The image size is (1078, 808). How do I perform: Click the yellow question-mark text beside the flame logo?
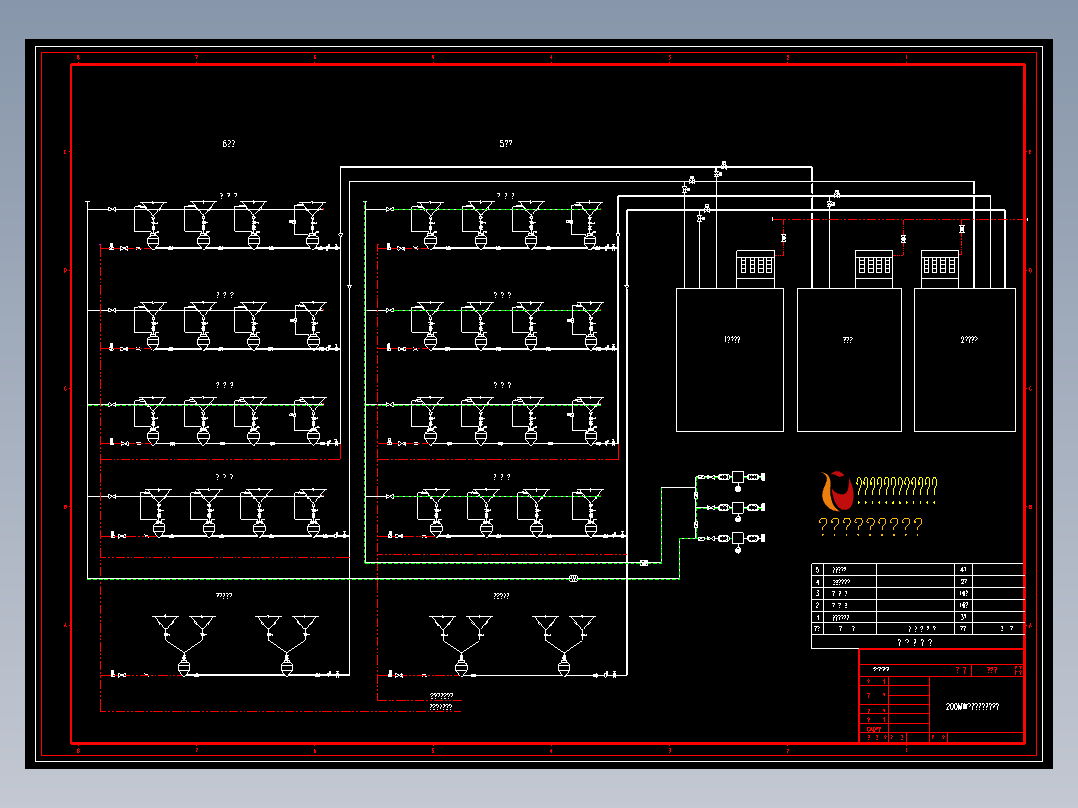click(896, 486)
